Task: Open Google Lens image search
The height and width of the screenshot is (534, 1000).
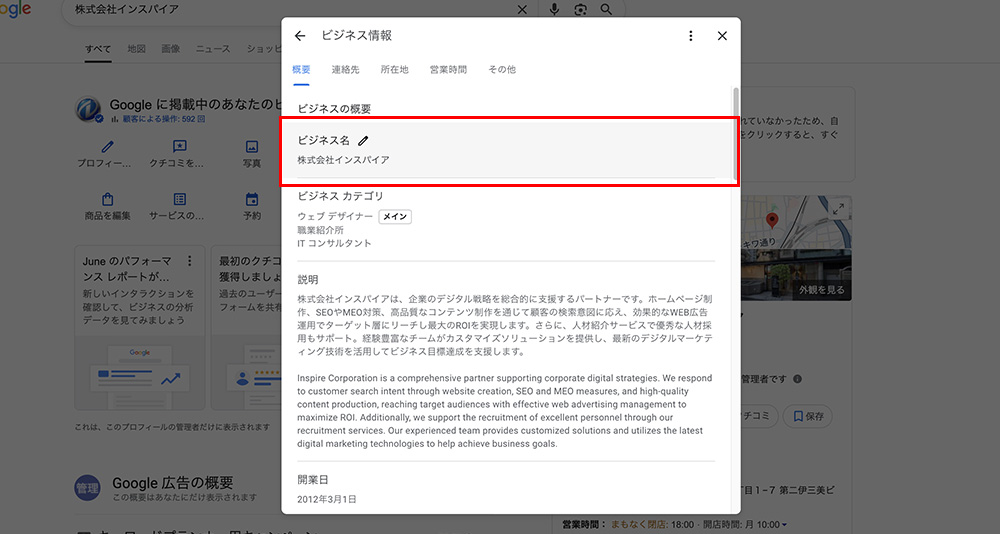Action: point(580,10)
